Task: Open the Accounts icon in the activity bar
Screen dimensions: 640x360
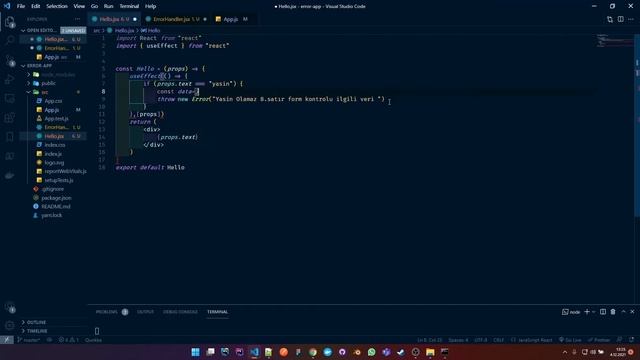Action: [x=9, y=307]
